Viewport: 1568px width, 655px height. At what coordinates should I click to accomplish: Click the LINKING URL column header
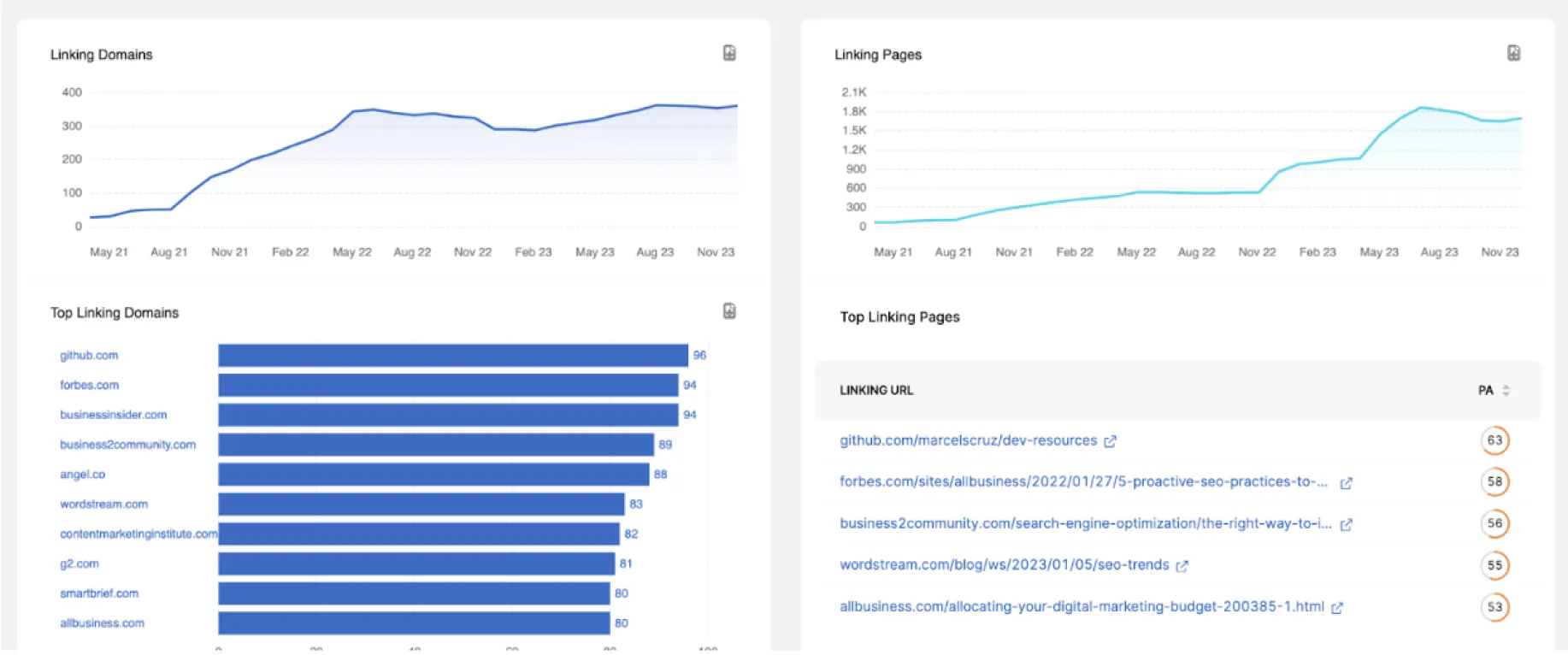tap(876, 391)
